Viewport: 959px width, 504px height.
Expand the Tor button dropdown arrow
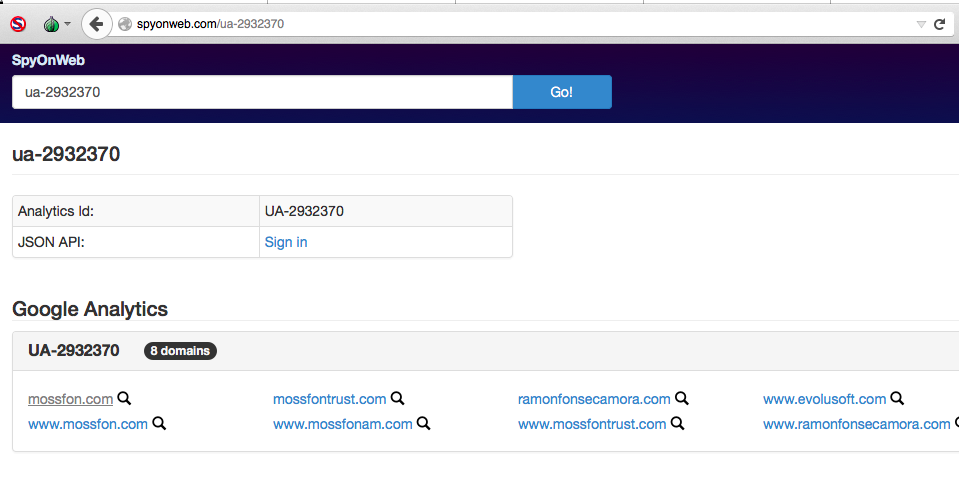pyautogui.click(x=67, y=24)
